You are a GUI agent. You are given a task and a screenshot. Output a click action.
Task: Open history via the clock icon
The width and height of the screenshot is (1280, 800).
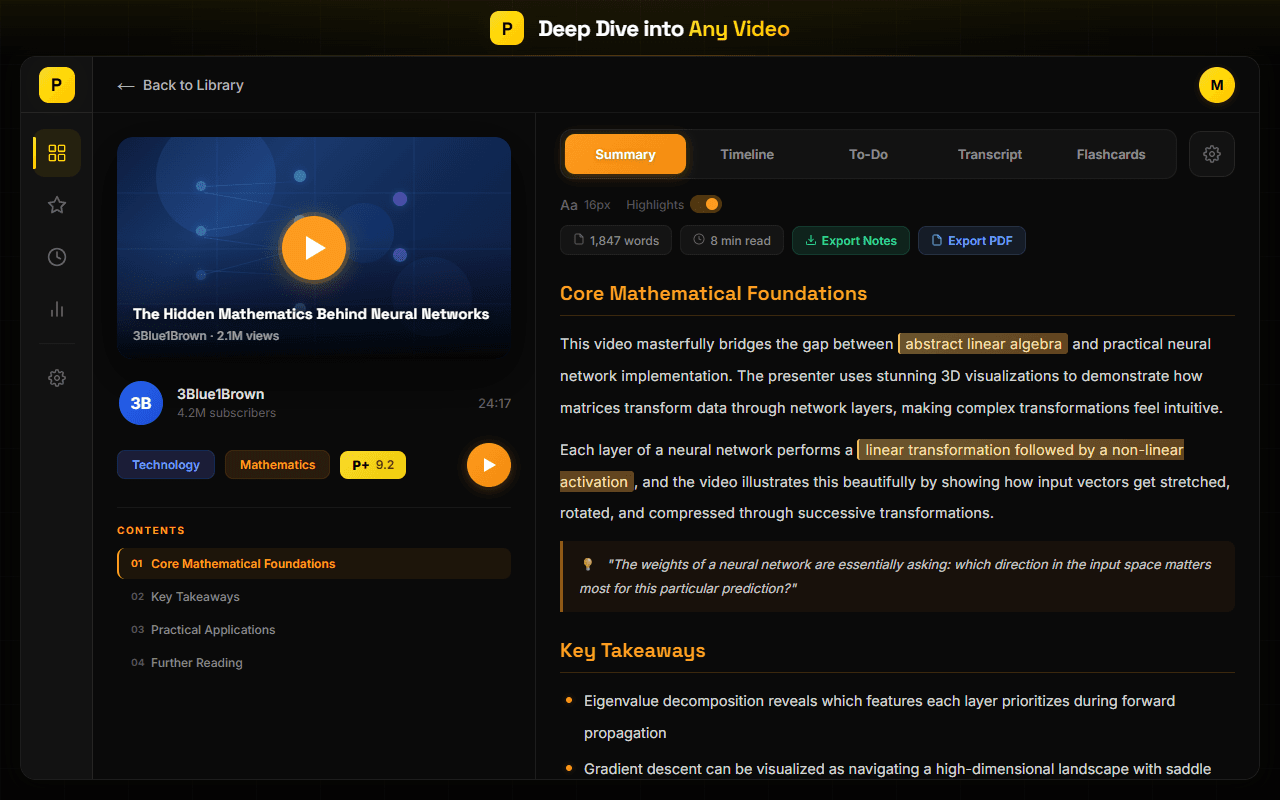click(57, 257)
